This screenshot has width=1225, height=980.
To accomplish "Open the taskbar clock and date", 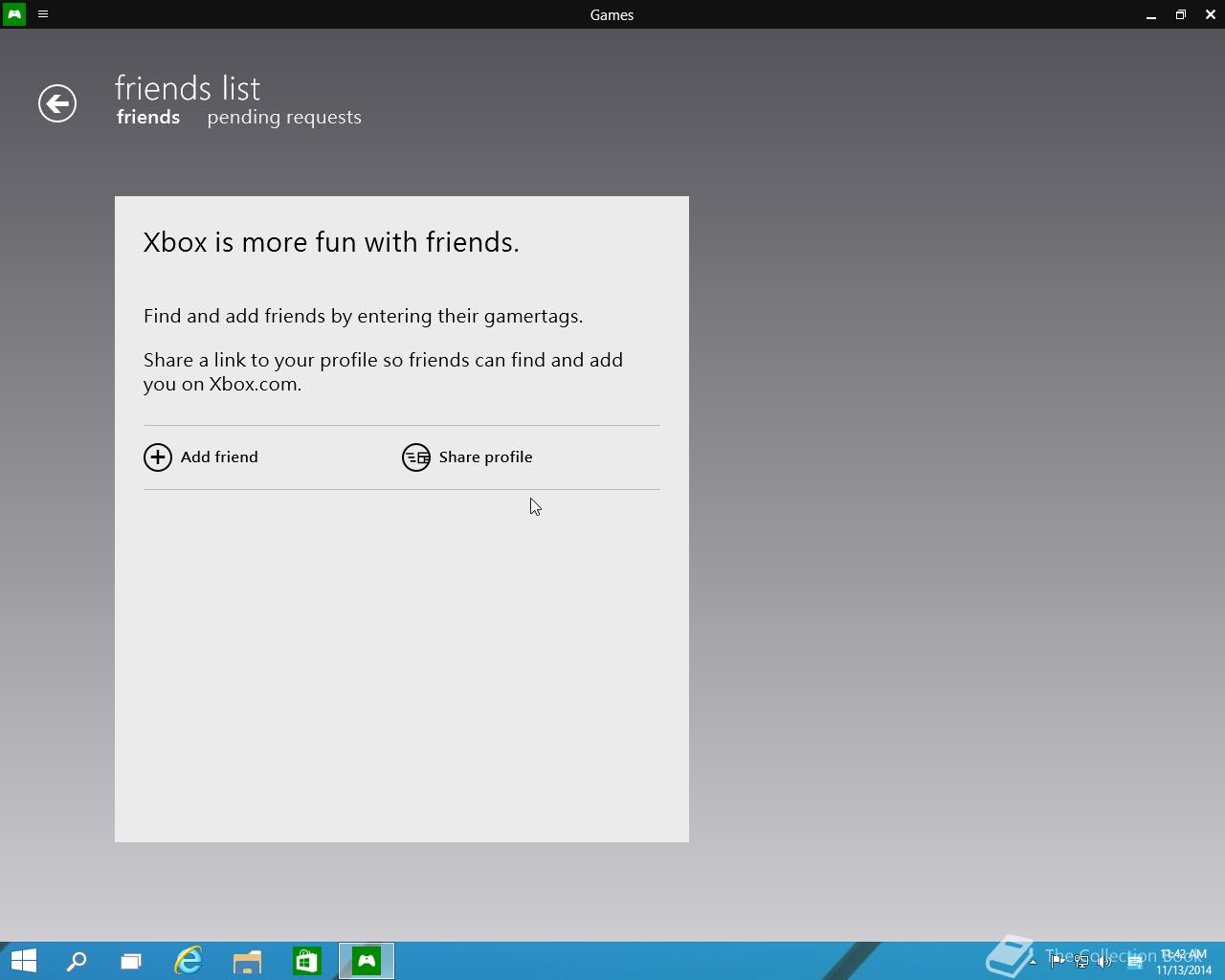I will click(x=1184, y=962).
